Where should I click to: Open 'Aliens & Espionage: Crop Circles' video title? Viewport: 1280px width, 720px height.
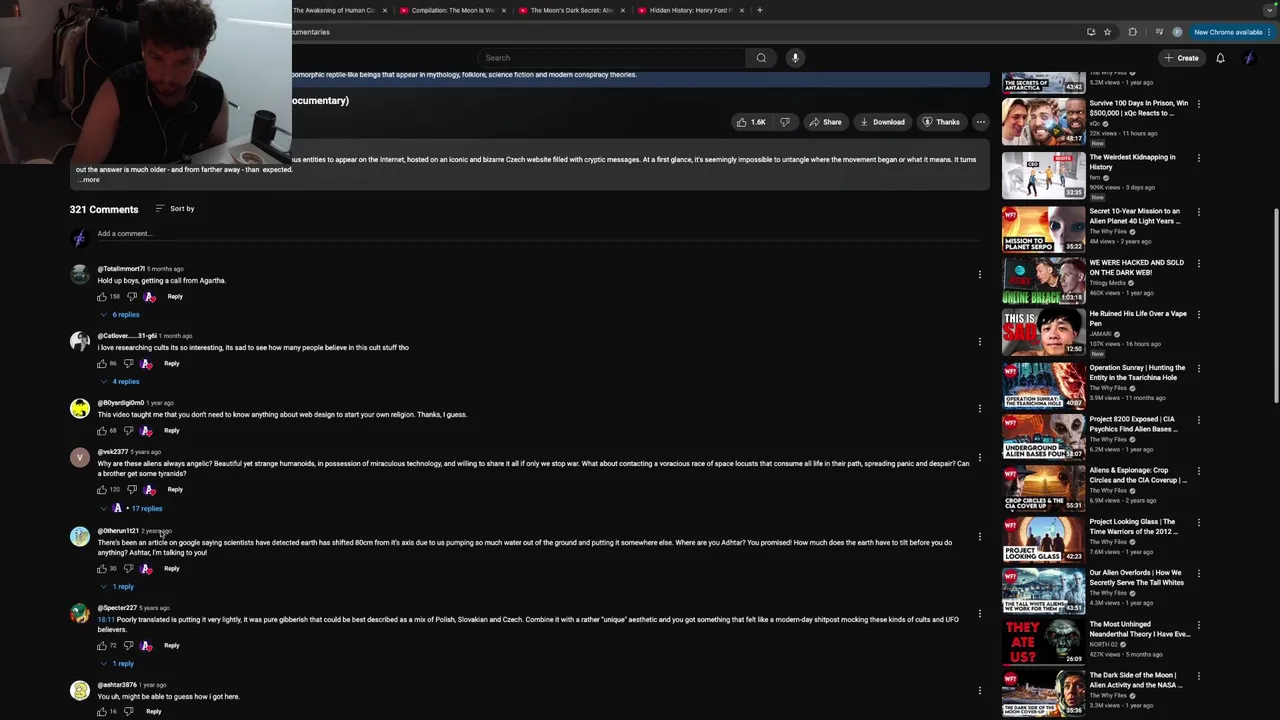click(x=1138, y=475)
